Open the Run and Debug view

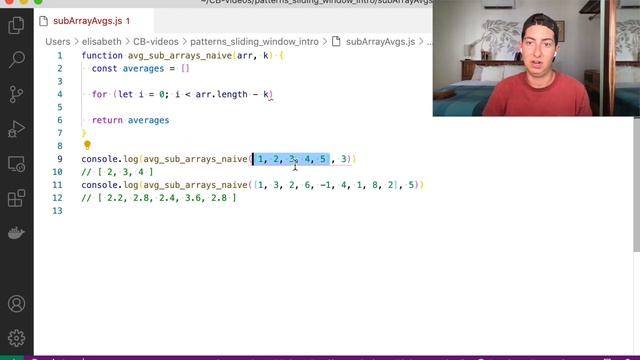tap(16, 129)
